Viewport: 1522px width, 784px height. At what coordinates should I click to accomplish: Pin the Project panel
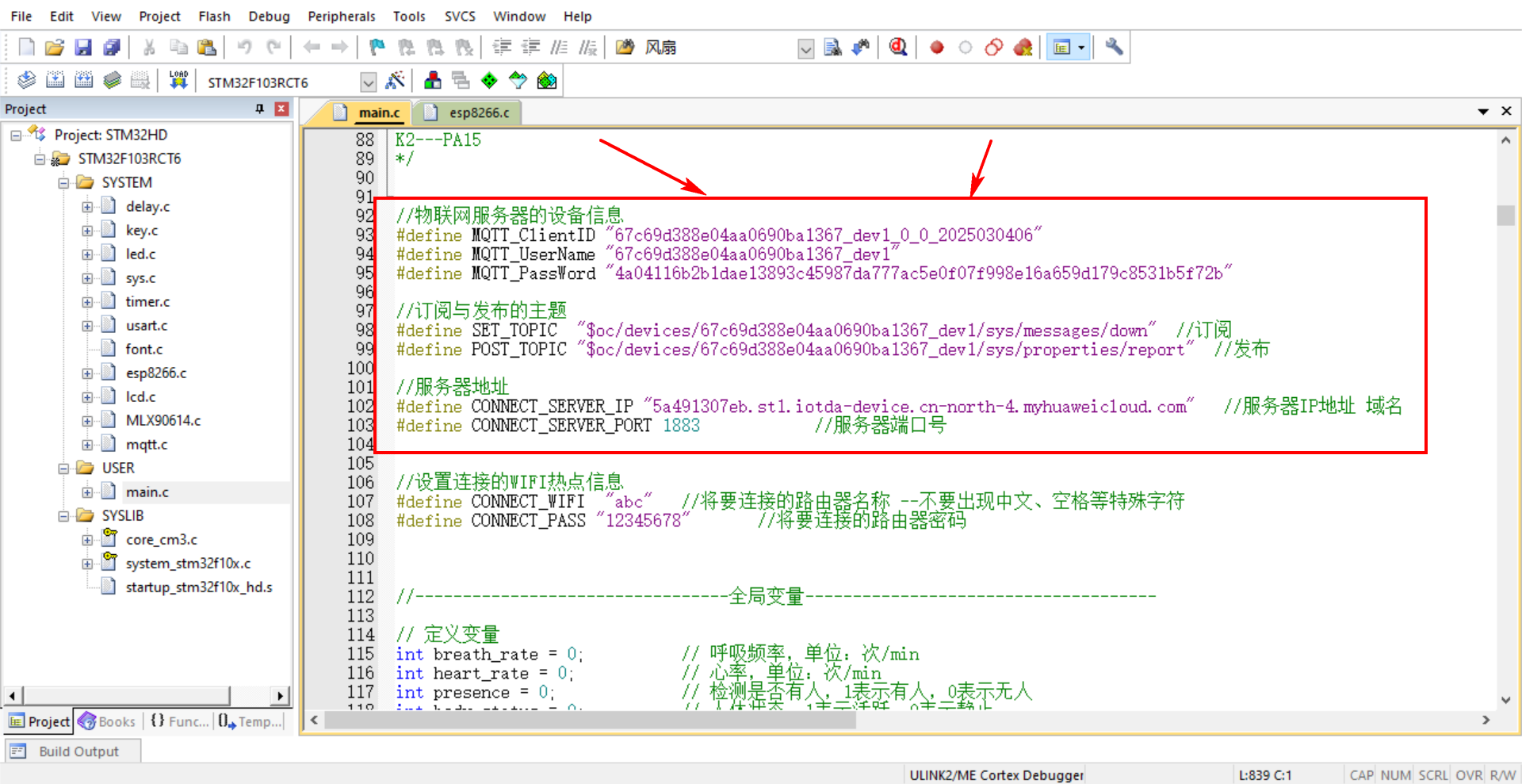click(259, 109)
